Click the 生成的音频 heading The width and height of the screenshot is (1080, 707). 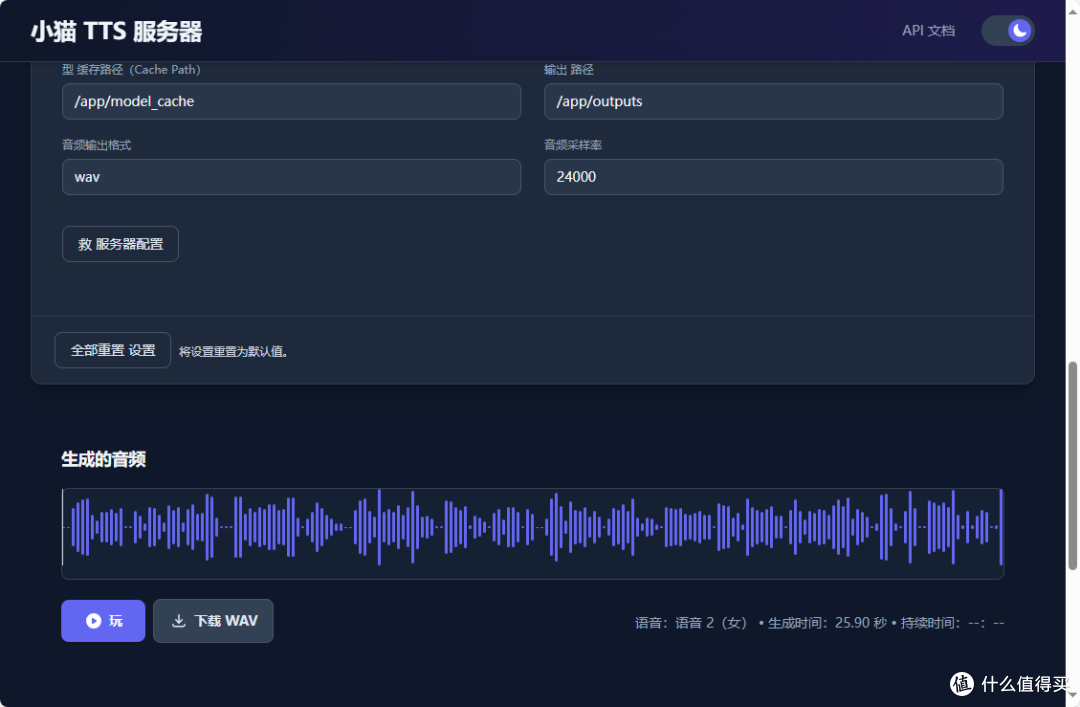[x=103, y=459]
